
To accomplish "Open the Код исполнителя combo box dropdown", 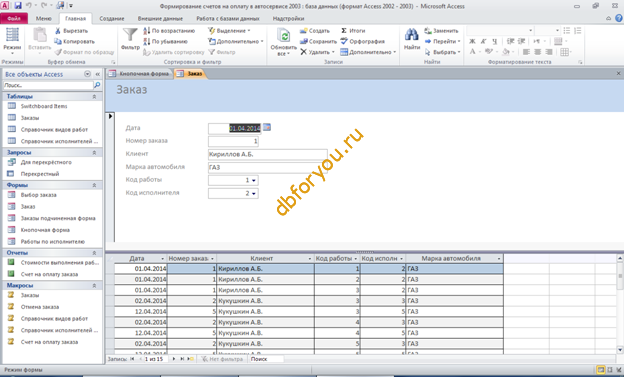I will [x=254, y=193].
